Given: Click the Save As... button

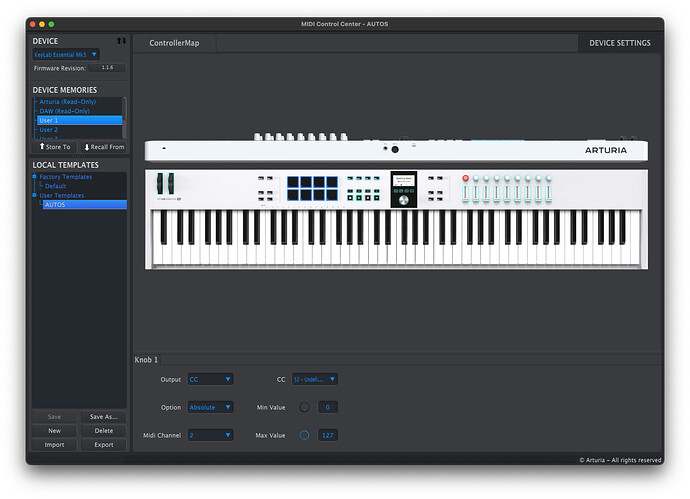Looking at the screenshot, I should coord(103,417).
